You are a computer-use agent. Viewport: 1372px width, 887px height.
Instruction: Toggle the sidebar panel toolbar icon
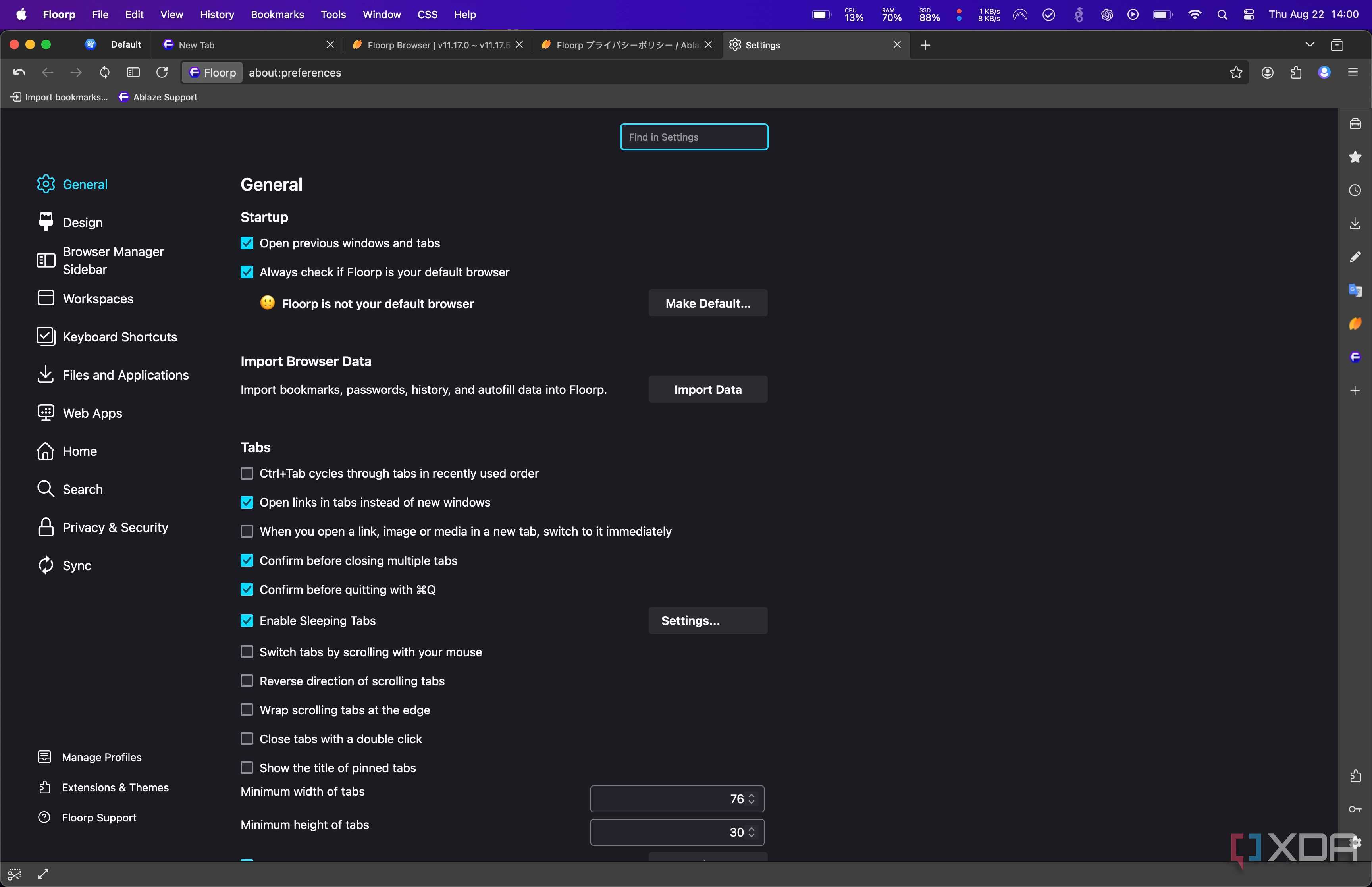click(133, 73)
